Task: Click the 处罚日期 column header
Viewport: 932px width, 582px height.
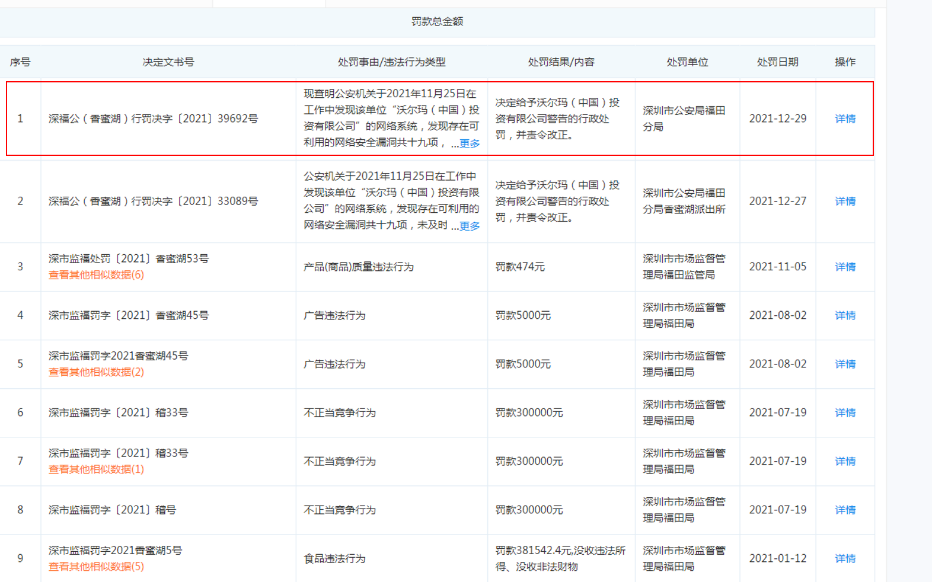Action: coord(778,60)
